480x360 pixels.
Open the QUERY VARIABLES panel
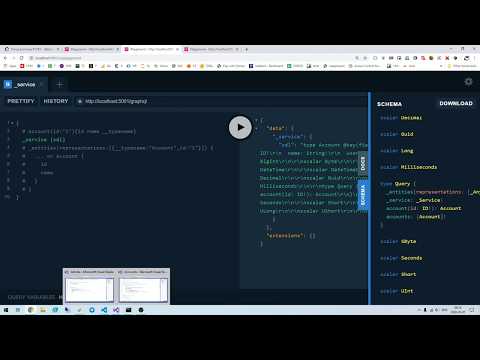[x=32, y=297]
